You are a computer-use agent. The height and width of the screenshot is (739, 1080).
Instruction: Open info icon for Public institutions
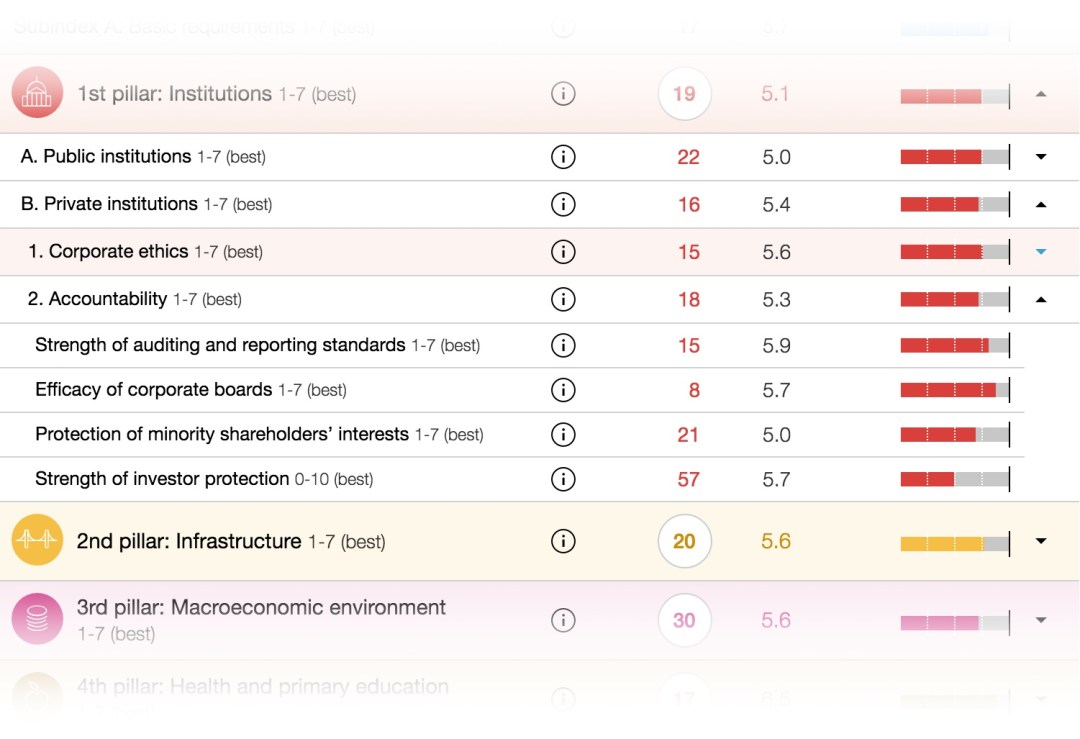563,157
